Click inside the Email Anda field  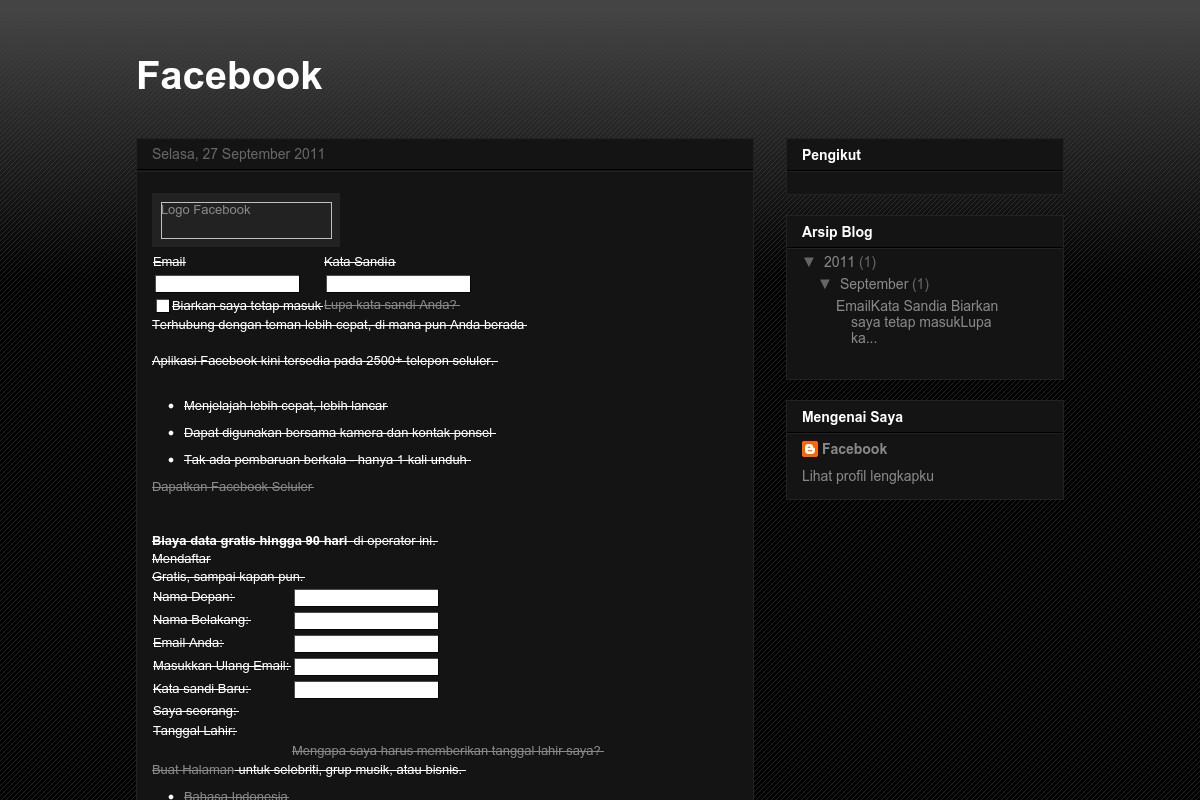(366, 644)
